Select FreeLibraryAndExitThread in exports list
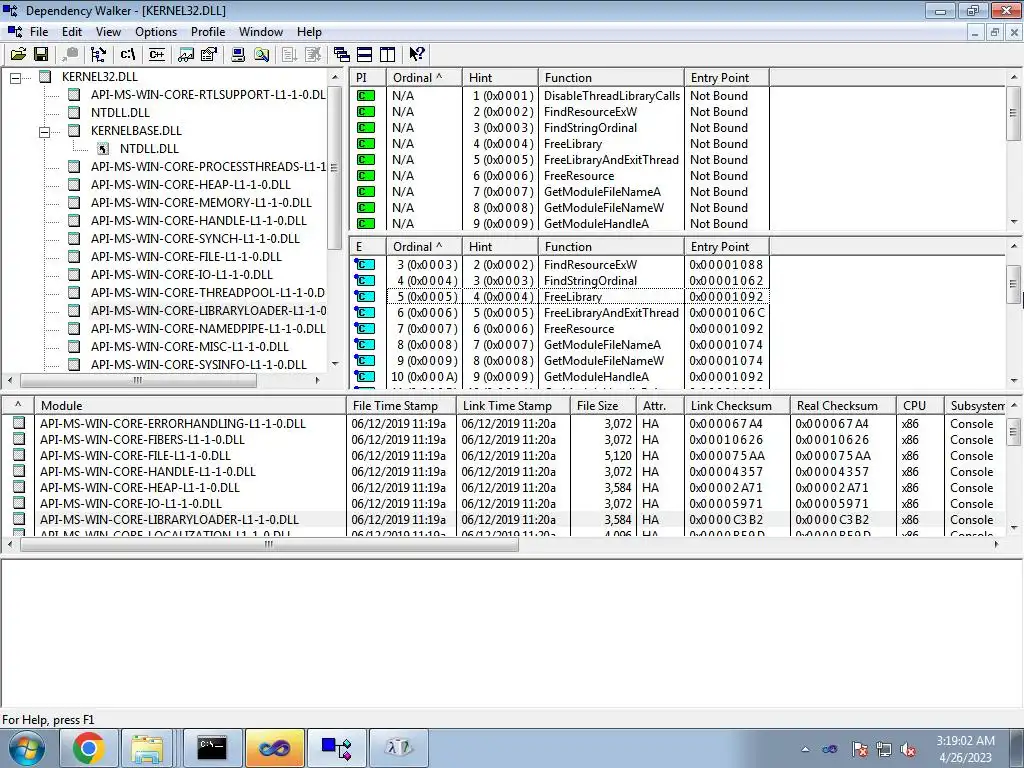 (611, 312)
